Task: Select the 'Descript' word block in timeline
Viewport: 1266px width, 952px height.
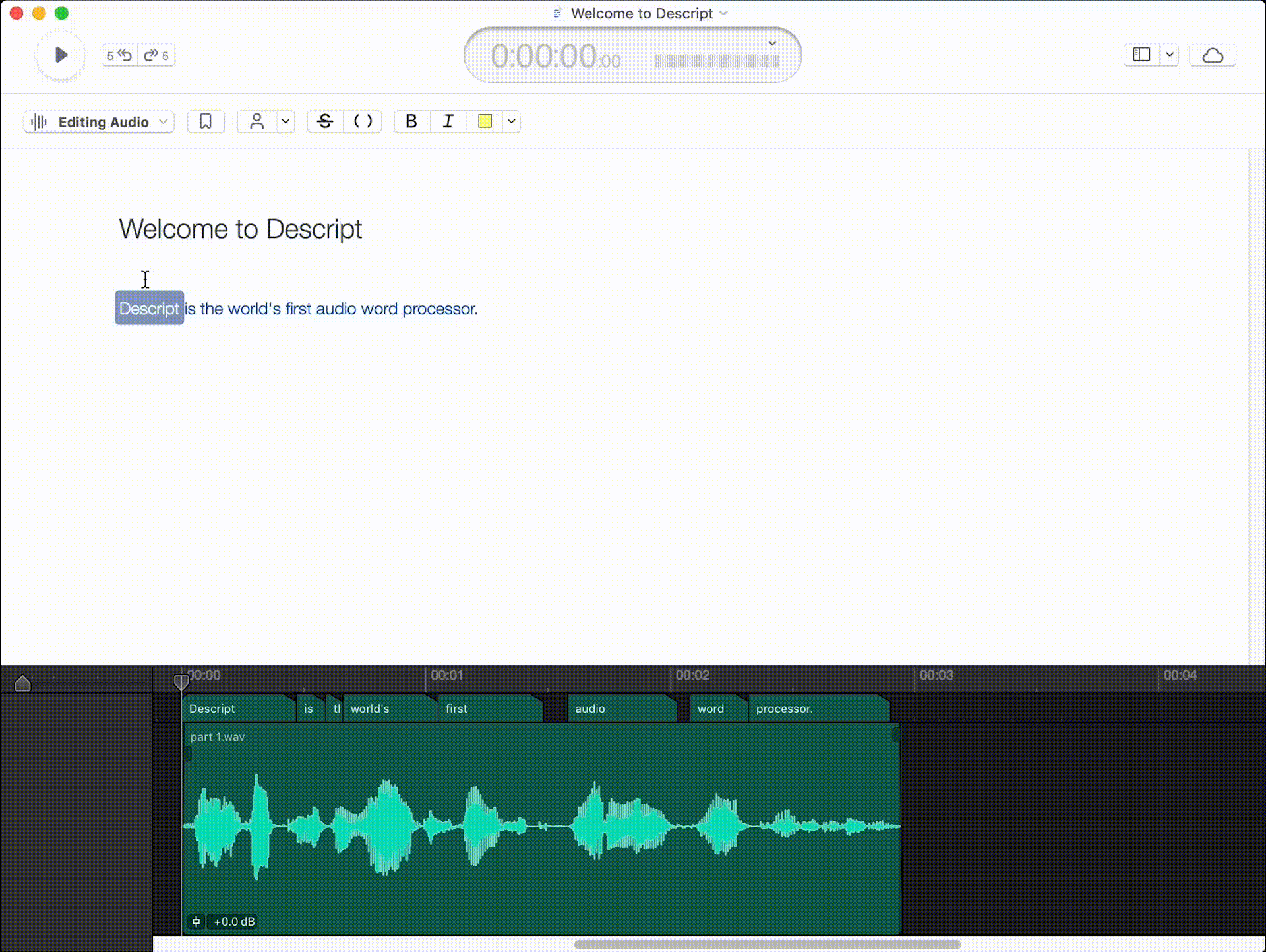Action: 239,709
